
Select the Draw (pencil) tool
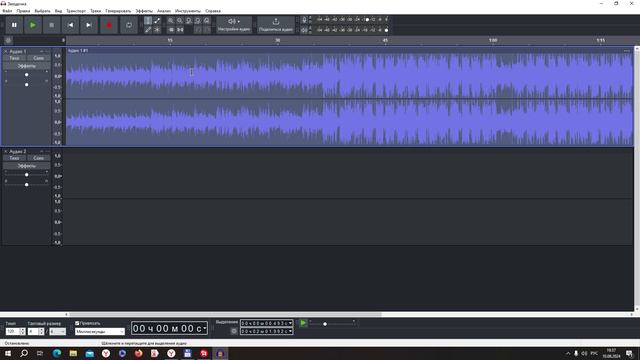pyautogui.click(x=148, y=29)
